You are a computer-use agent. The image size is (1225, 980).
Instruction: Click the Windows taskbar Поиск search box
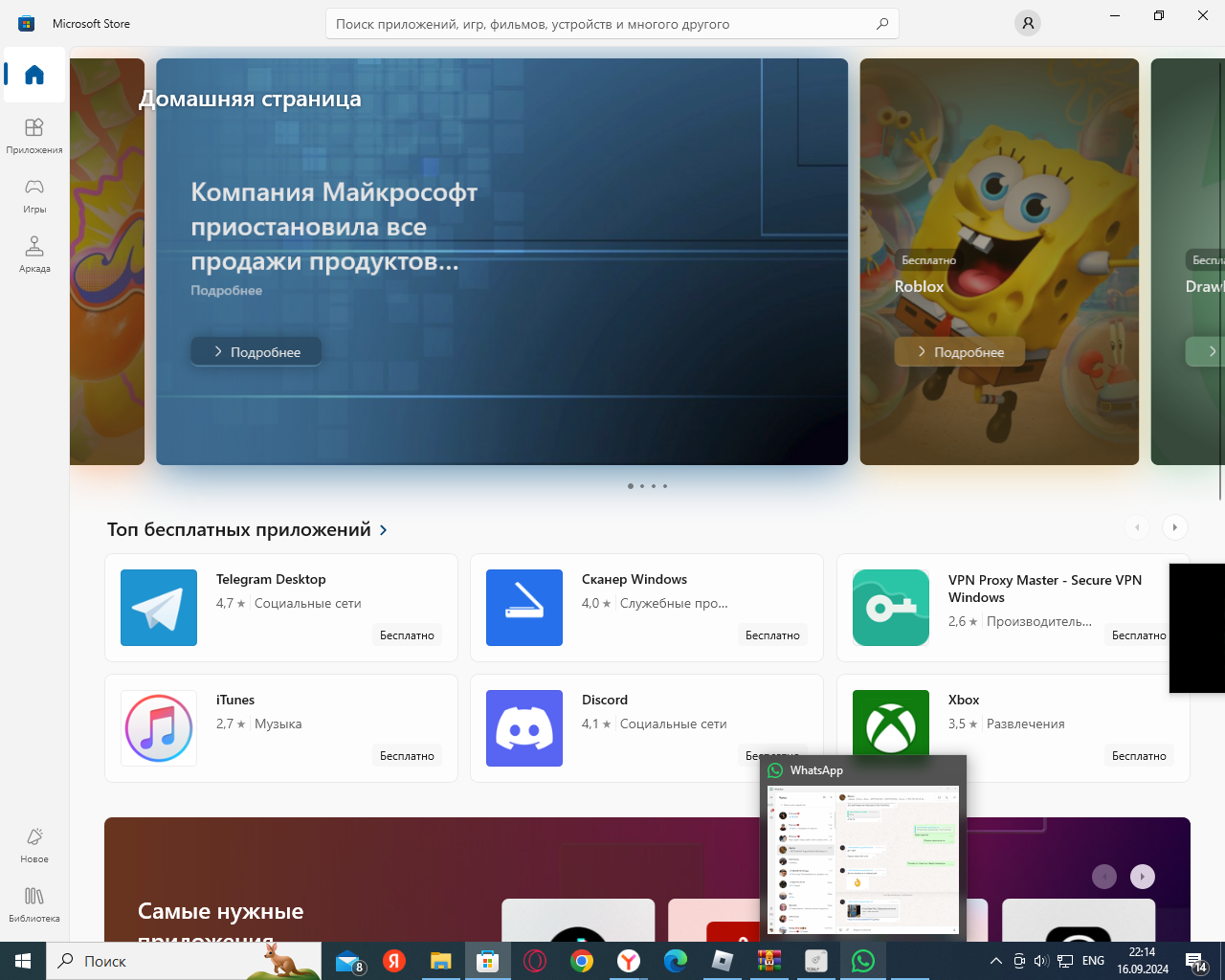click(184, 961)
